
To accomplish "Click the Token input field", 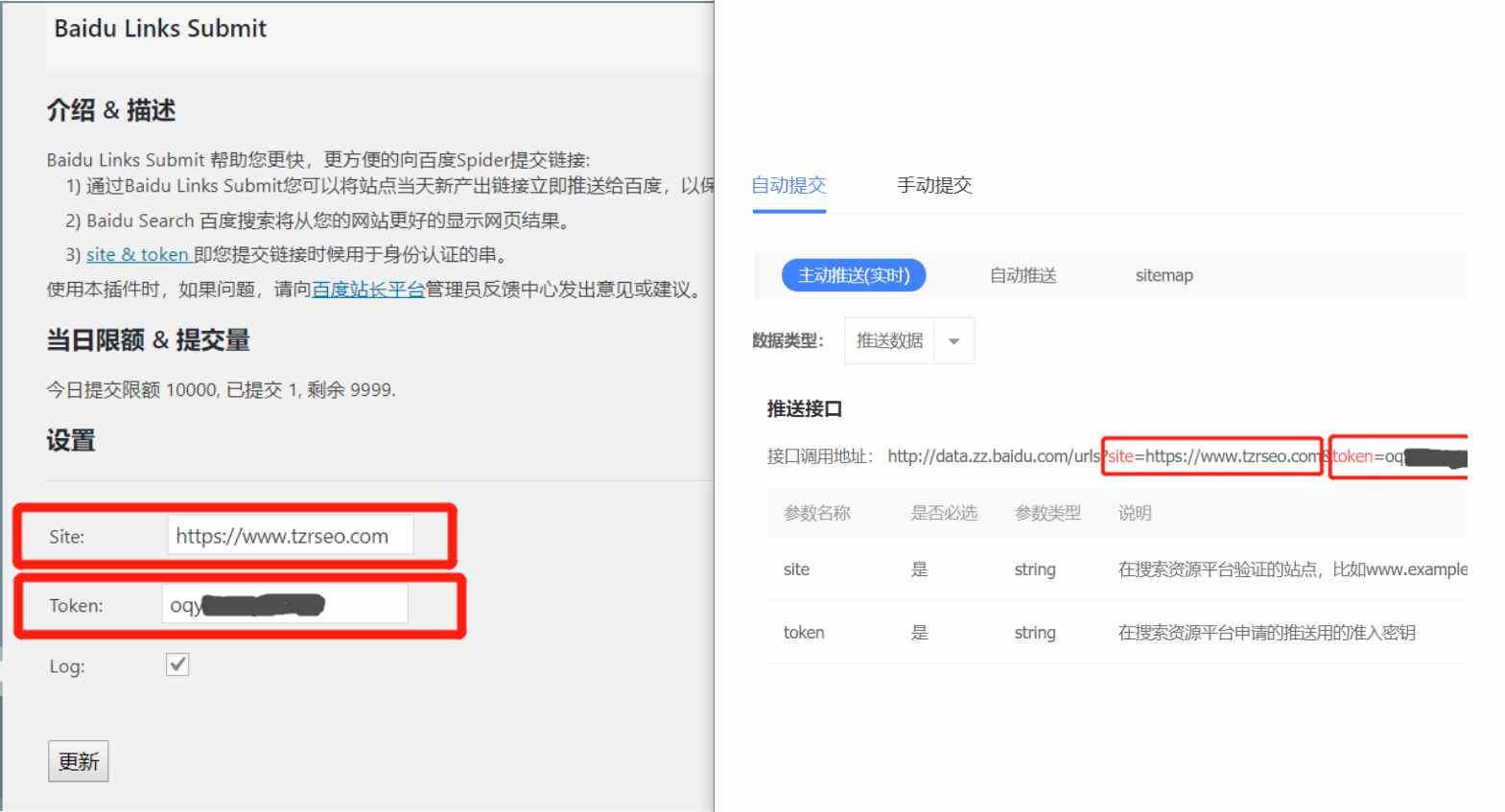I will [x=285, y=604].
